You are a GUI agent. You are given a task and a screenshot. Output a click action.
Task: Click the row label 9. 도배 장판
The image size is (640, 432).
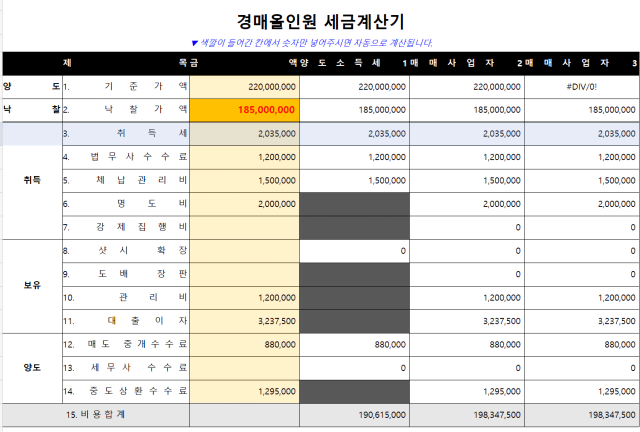126,274
